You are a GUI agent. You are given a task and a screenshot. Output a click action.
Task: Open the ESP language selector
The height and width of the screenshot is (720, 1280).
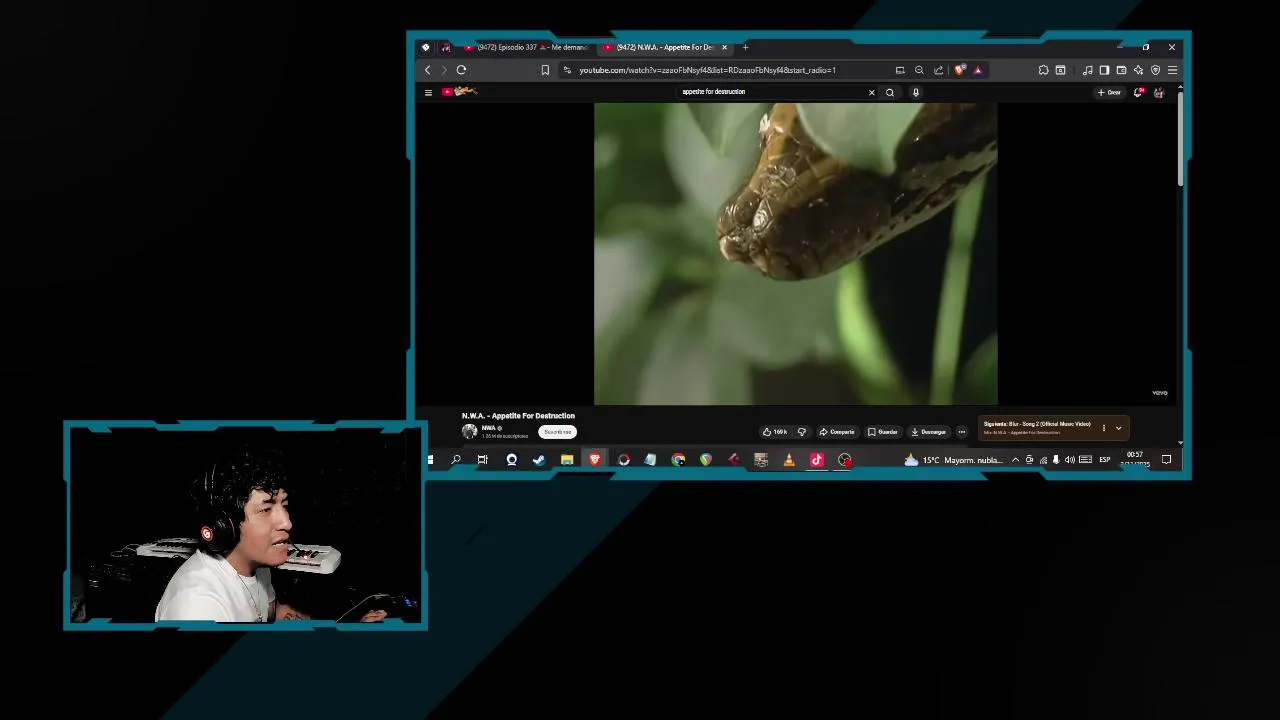pyautogui.click(x=1105, y=460)
